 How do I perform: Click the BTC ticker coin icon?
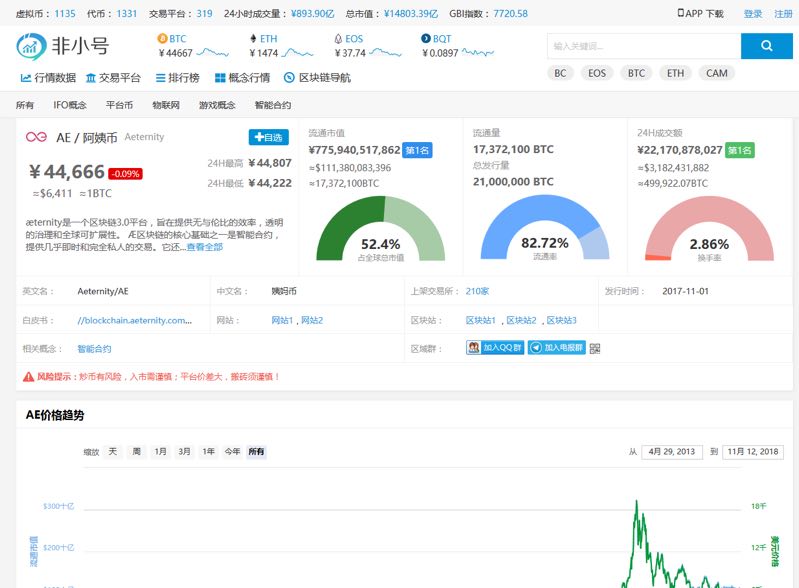(162, 39)
